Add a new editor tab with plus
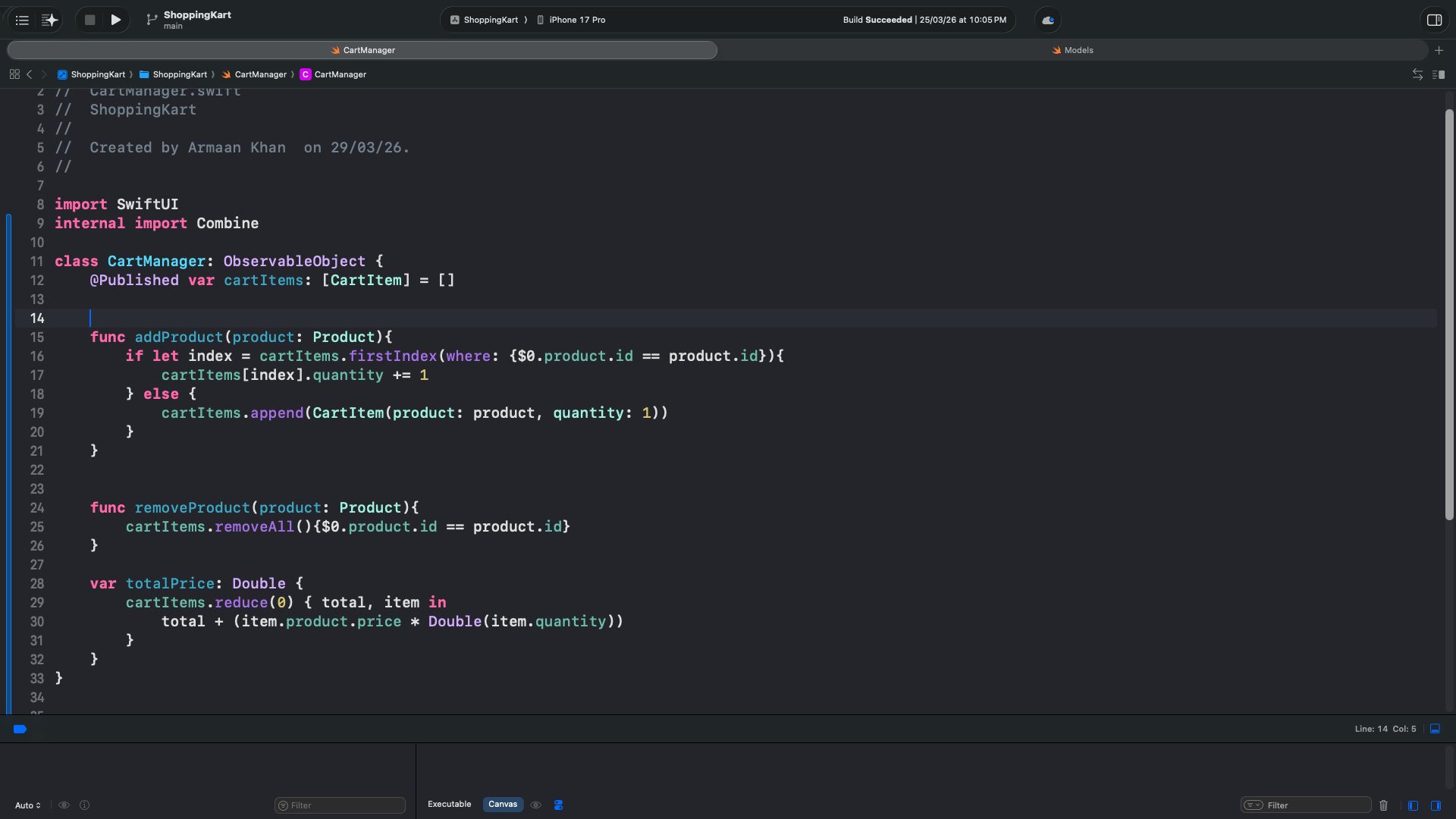This screenshot has height=819, width=1456. (1439, 50)
